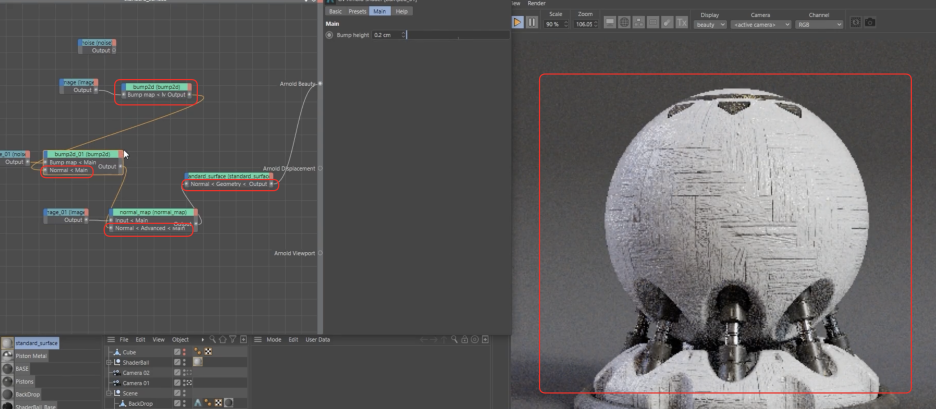Click the Arnold Beauty output port
Screen dimensions: 936x409
[x=320, y=84]
